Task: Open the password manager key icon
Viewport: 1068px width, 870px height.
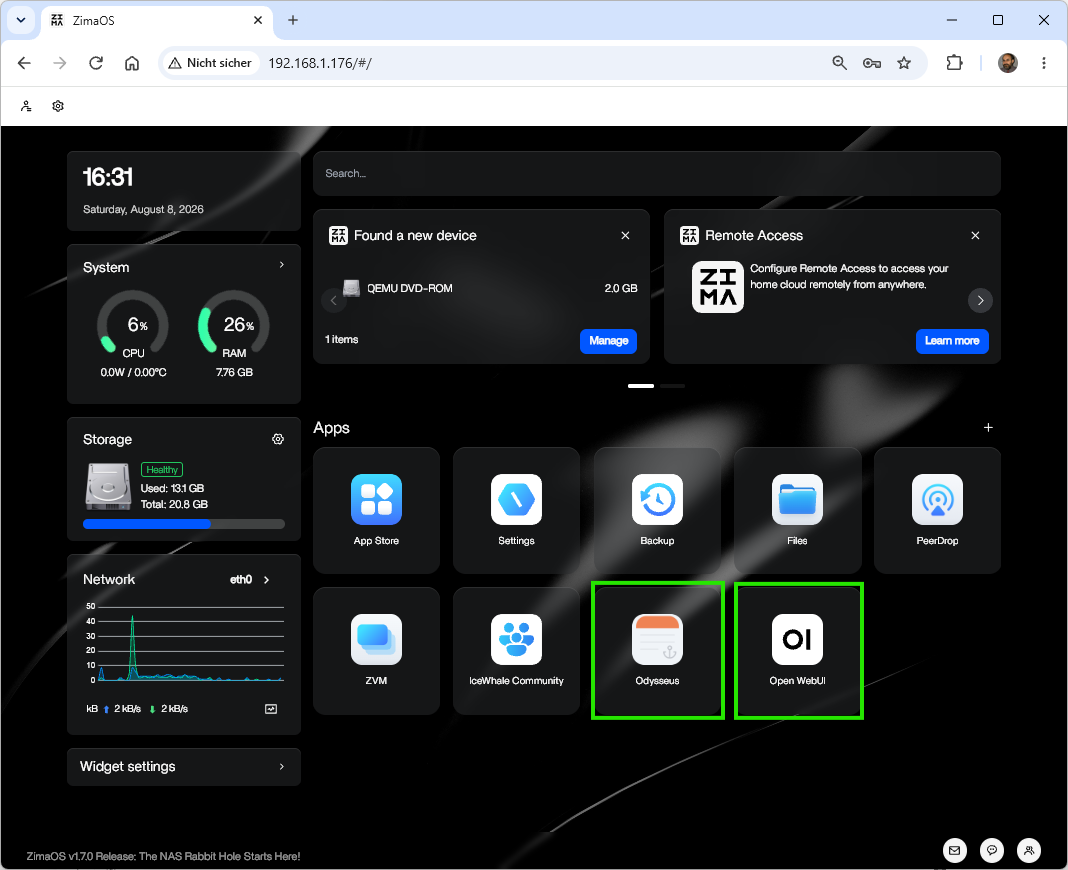Action: click(871, 63)
